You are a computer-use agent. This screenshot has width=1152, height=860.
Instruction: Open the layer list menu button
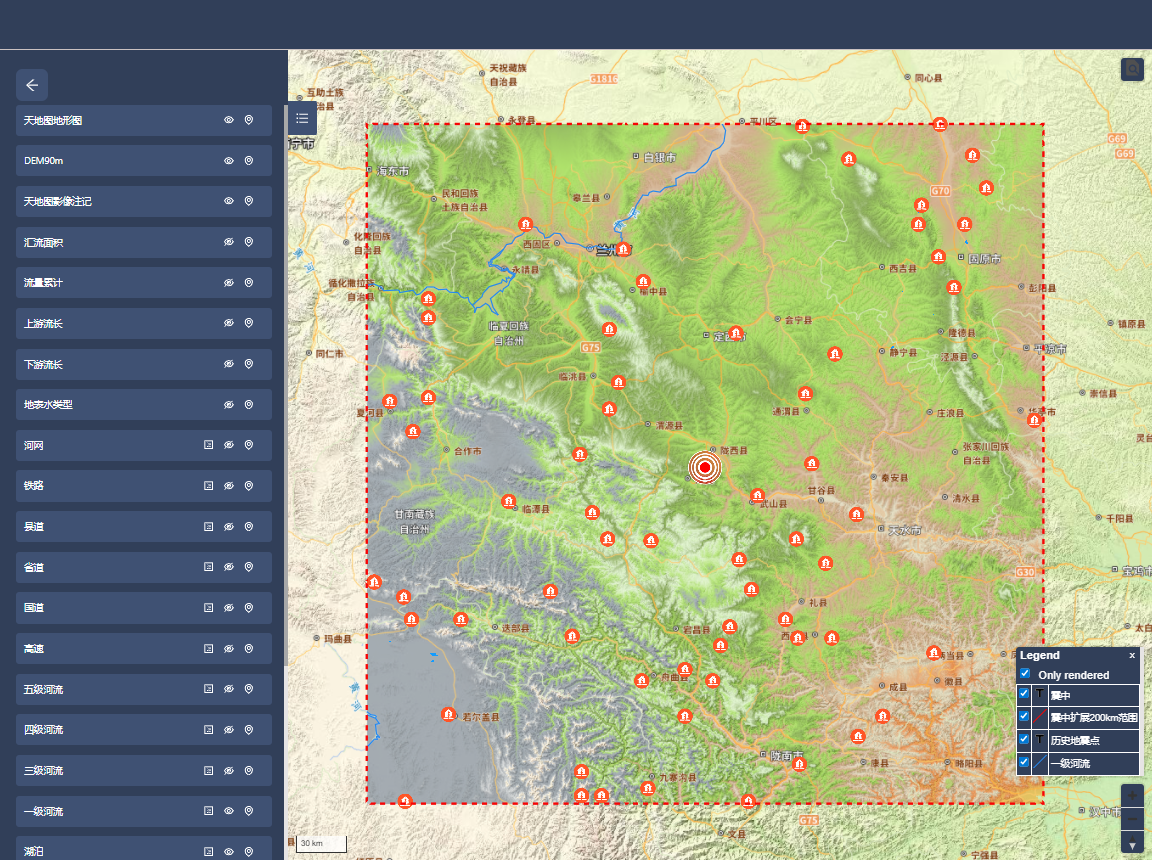302,119
